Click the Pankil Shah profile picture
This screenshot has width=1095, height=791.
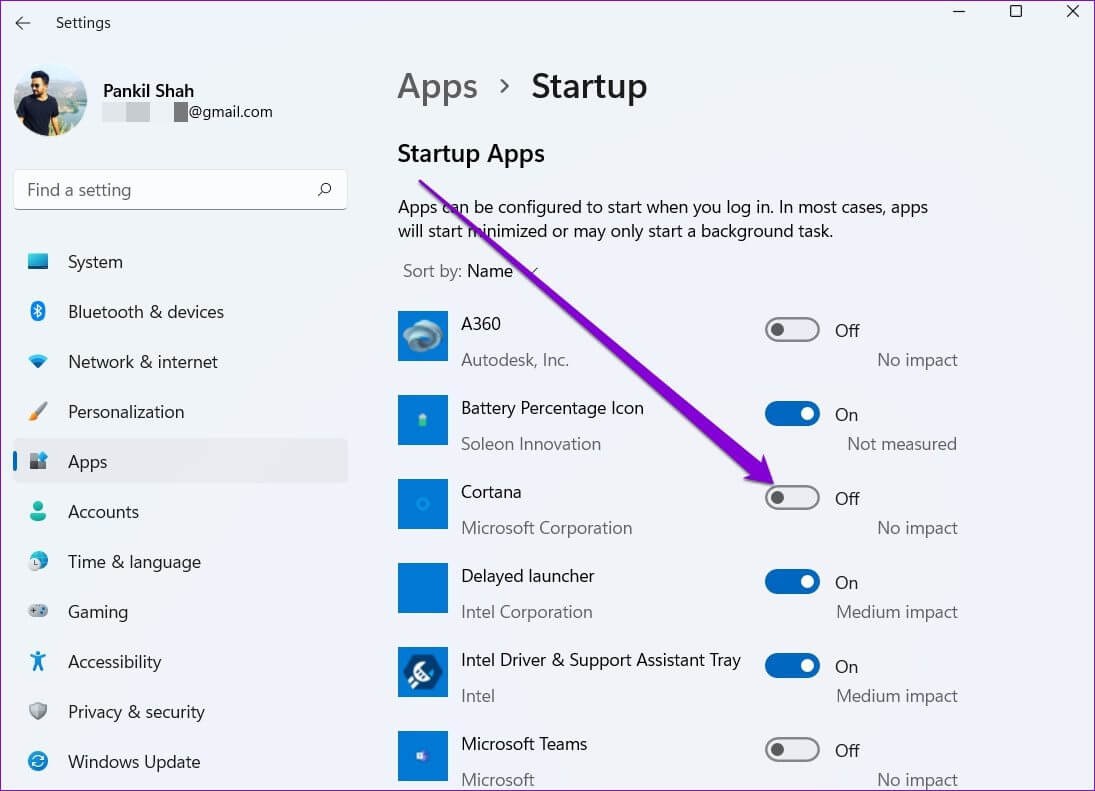(50, 101)
